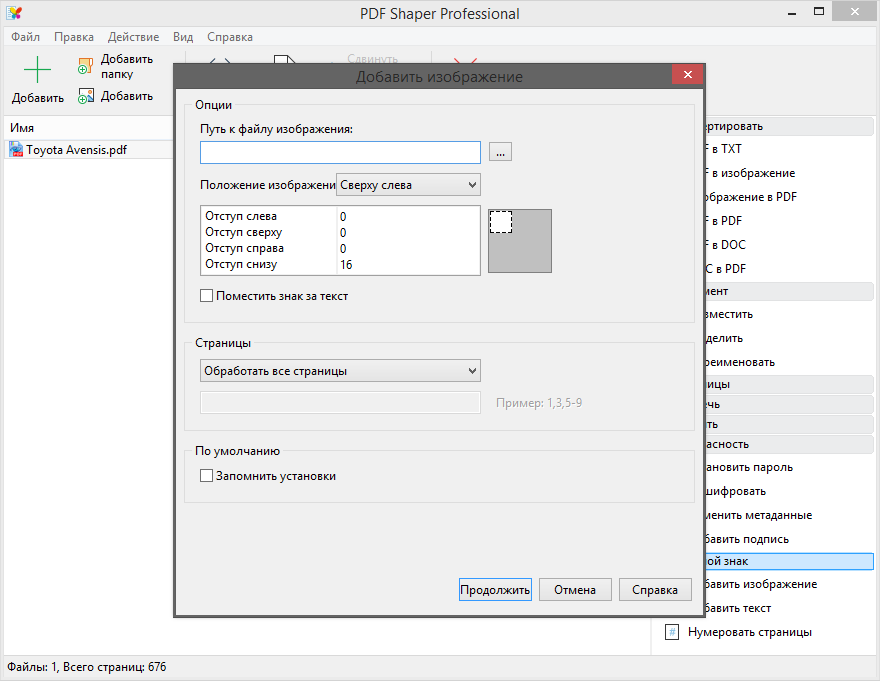
Task: Click the green plus Добавить icon
Action: pyautogui.click(x=37, y=70)
